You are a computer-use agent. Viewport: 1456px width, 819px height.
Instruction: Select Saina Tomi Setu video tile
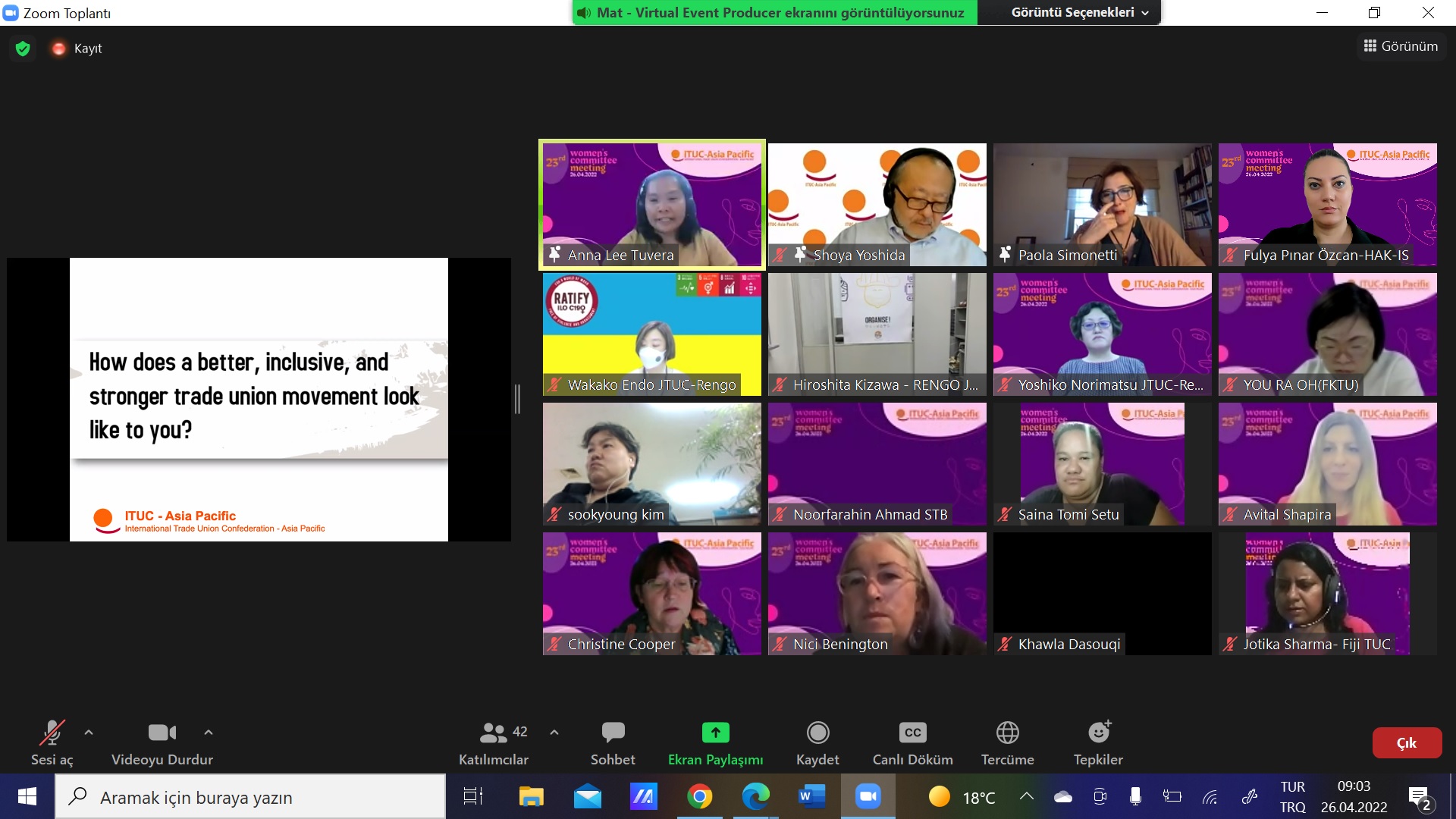coord(1103,464)
